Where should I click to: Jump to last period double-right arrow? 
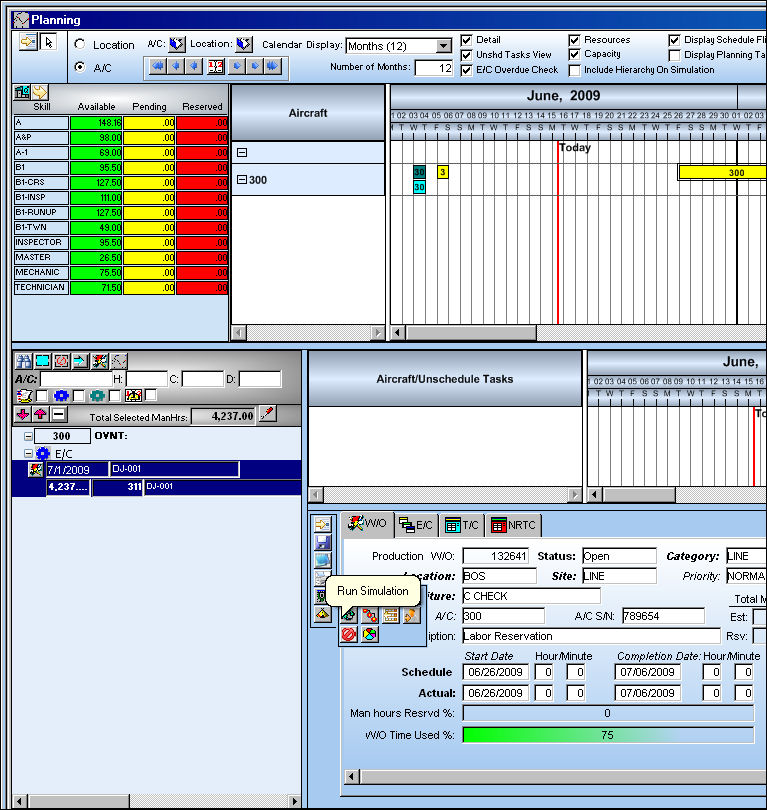click(x=272, y=67)
